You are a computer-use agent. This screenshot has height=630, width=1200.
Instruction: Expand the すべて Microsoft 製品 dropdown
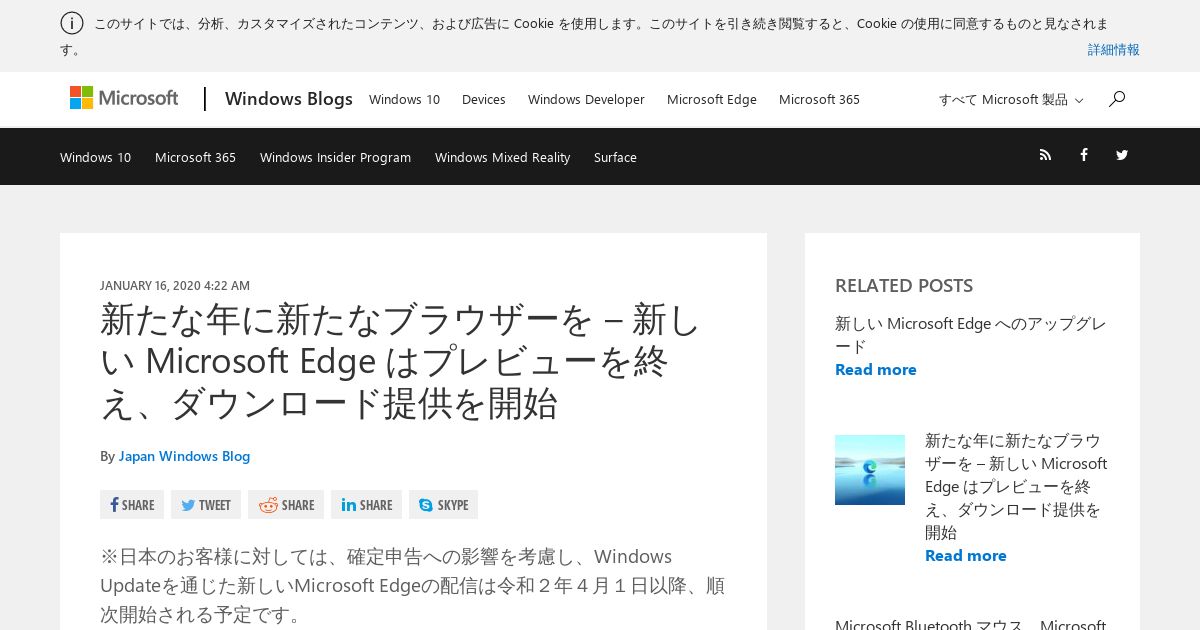(x=1011, y=100)
